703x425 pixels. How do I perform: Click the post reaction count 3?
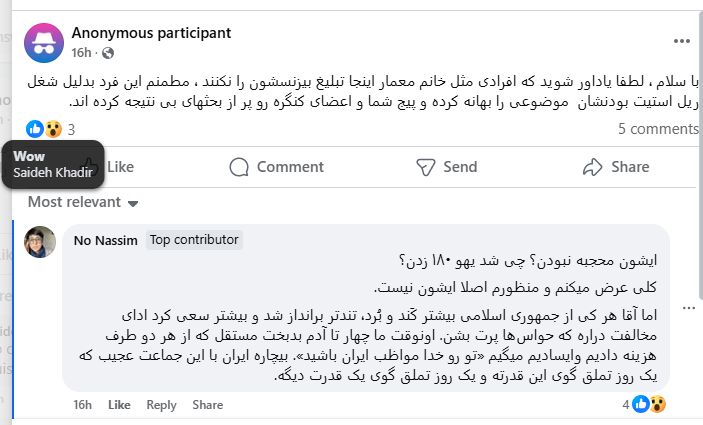[x=71, y=129]
